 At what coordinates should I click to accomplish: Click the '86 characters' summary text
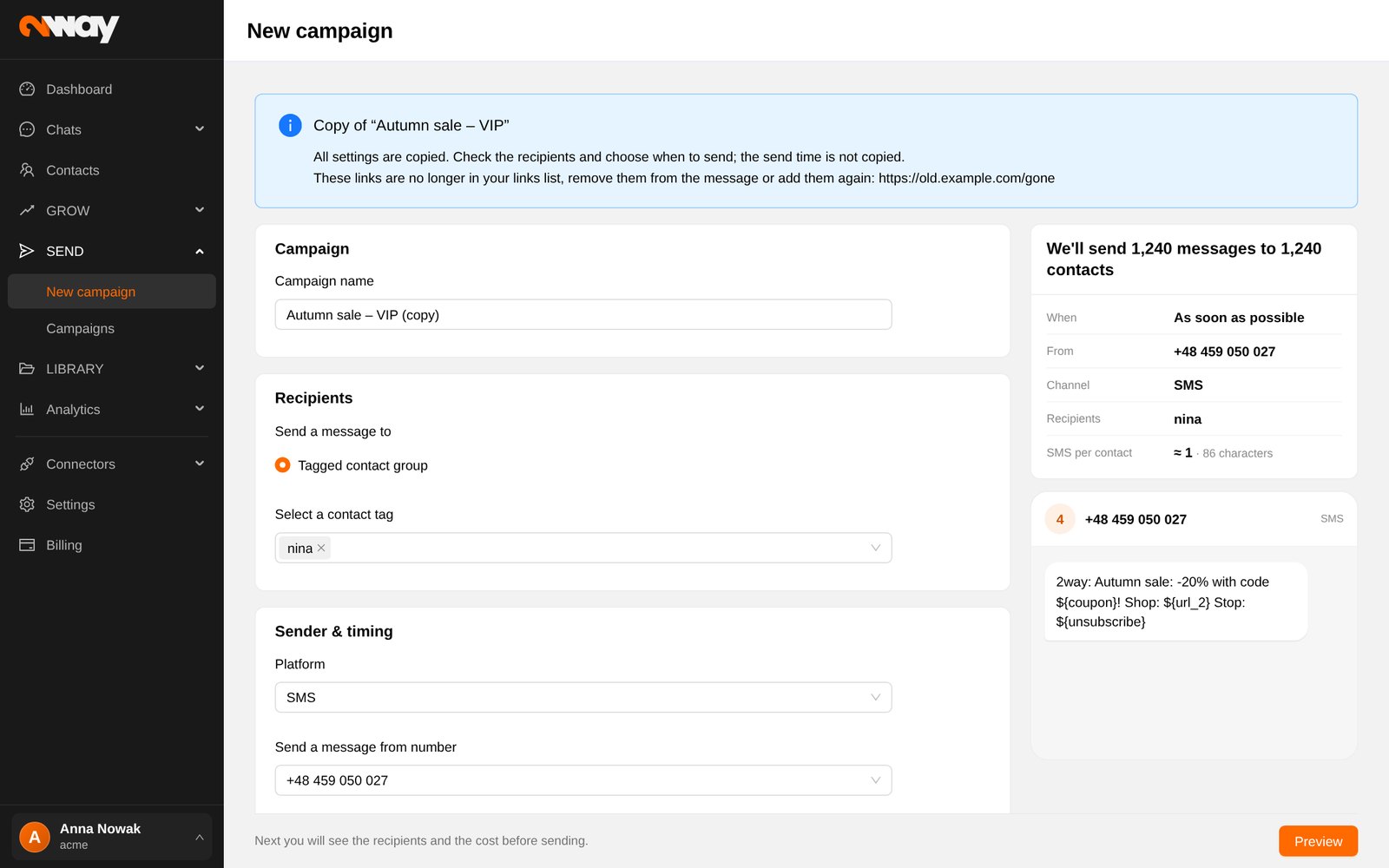1237,453
